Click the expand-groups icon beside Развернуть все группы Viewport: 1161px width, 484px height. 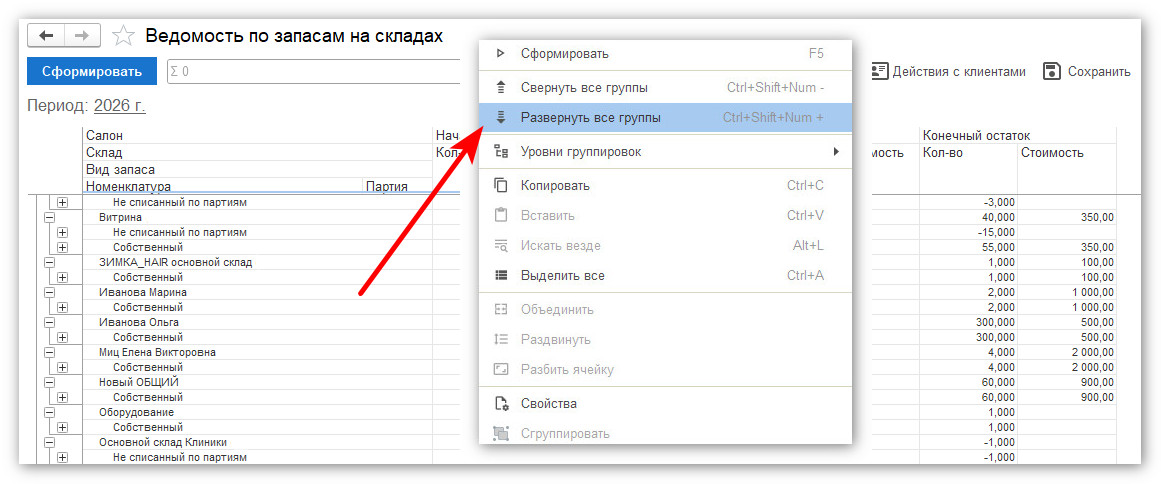click(501, 118)
